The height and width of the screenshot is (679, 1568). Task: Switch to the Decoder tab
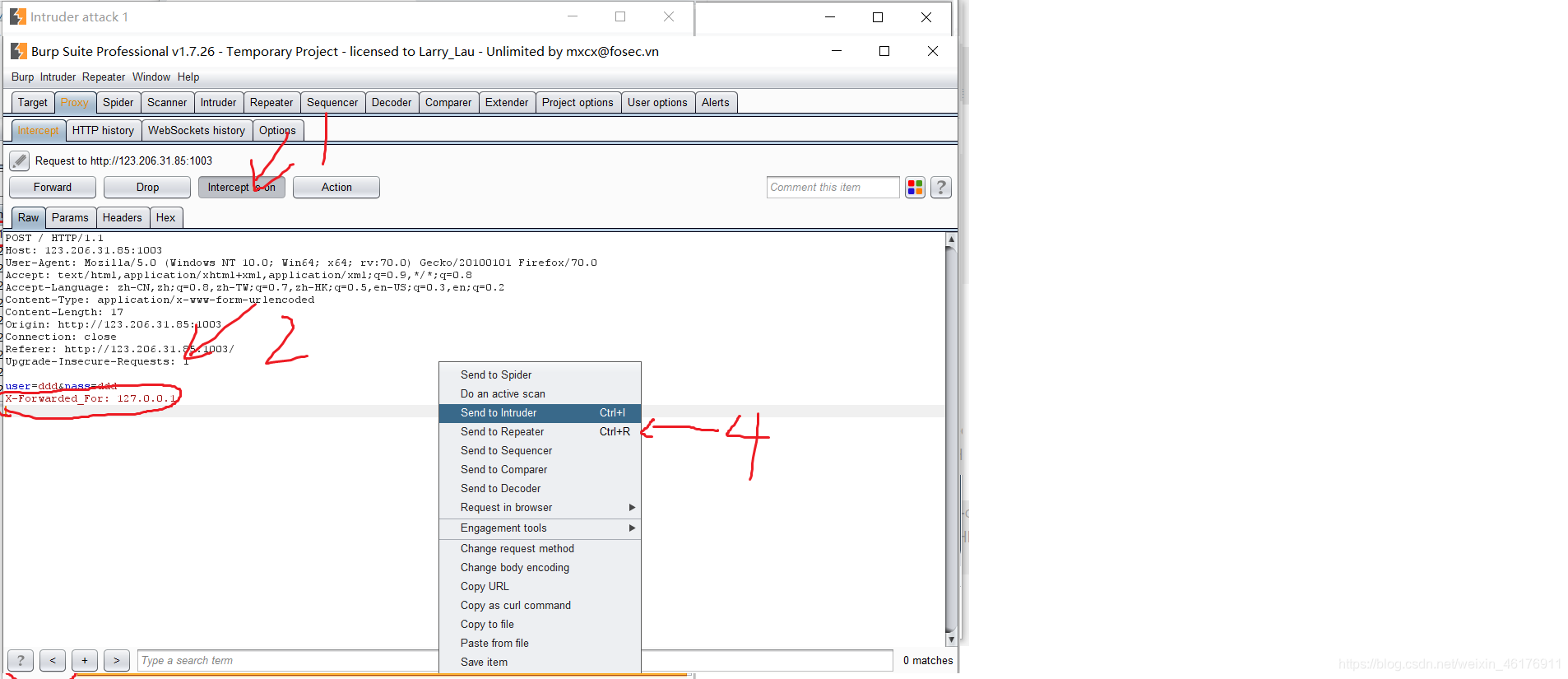coord(392,103)
